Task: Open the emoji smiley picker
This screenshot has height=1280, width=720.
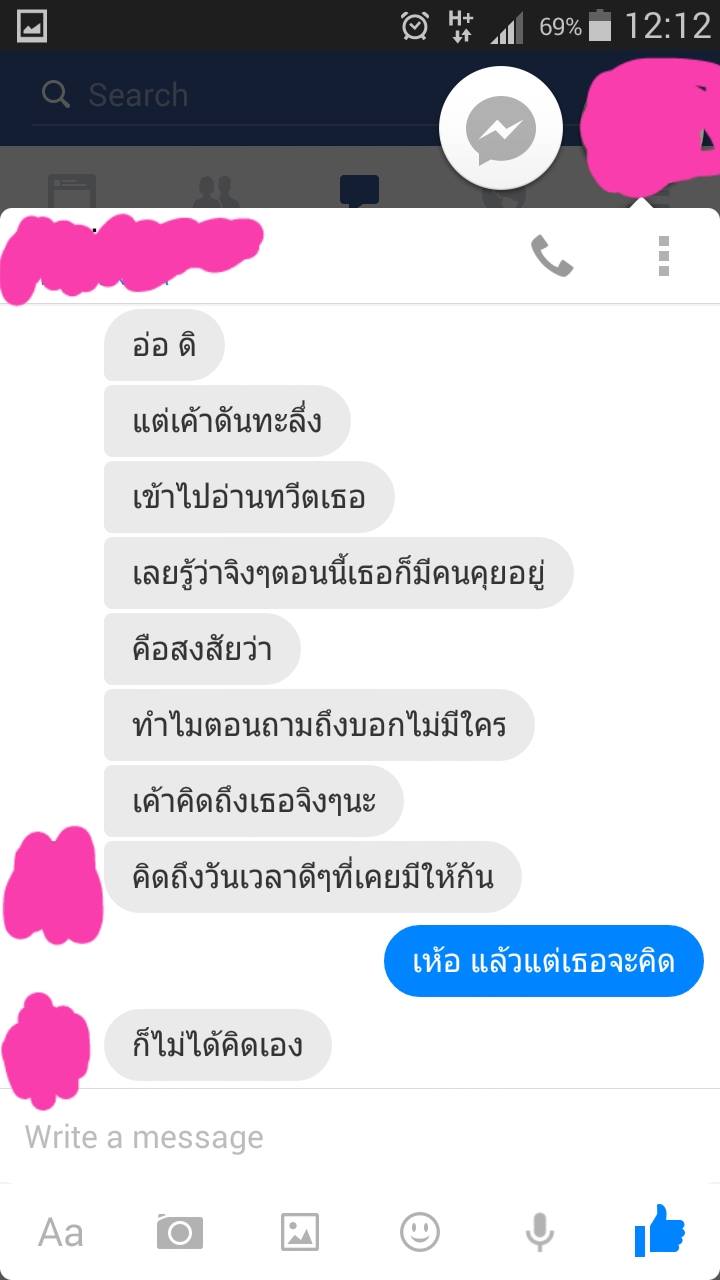Action: tap(420, 1232)
